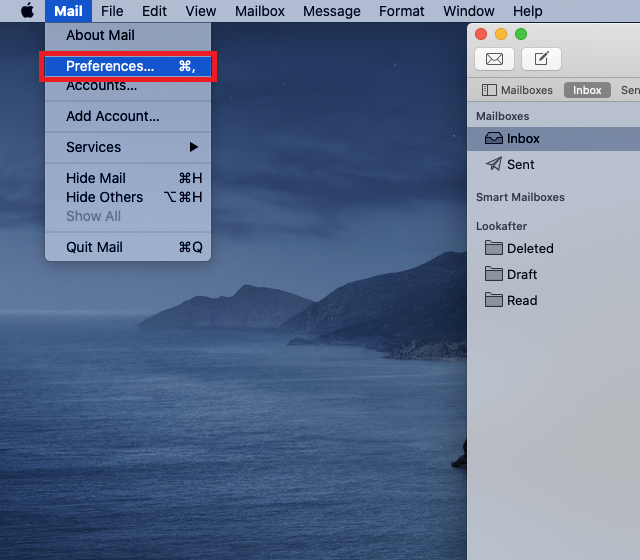Select the Read folder label
The width and height of the screenshot is (640, 560).
click(522, 300)
